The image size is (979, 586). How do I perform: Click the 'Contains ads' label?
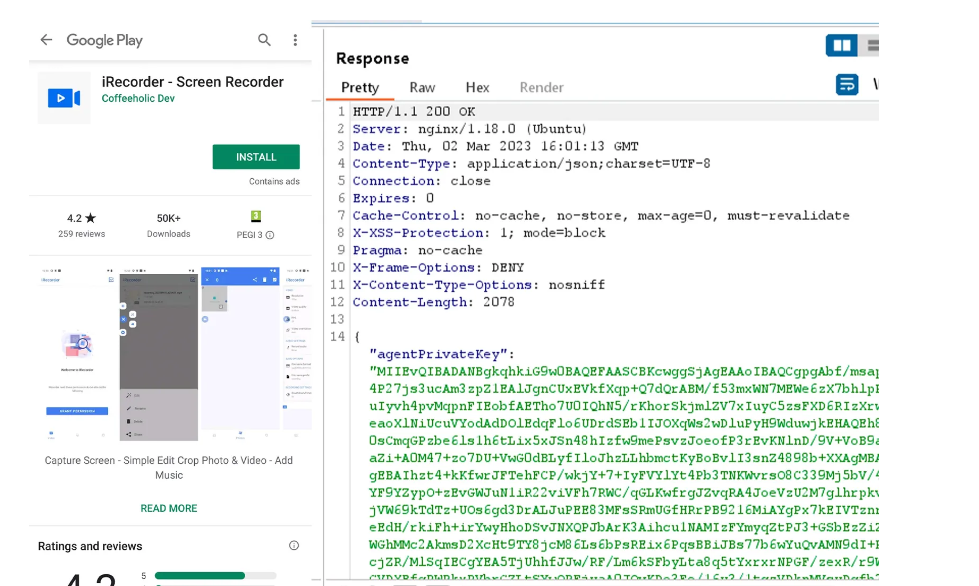pos(274,182)
